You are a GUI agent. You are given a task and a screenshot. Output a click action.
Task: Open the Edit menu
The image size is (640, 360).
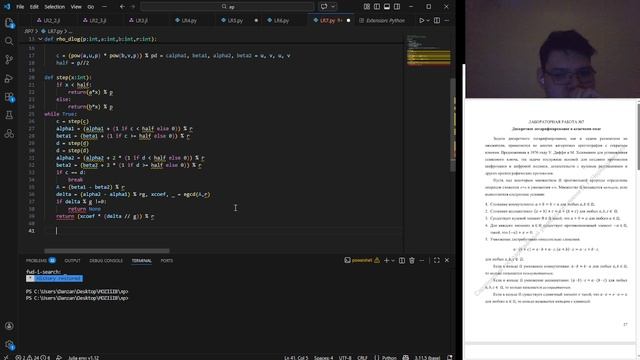(x=34, y=7)
